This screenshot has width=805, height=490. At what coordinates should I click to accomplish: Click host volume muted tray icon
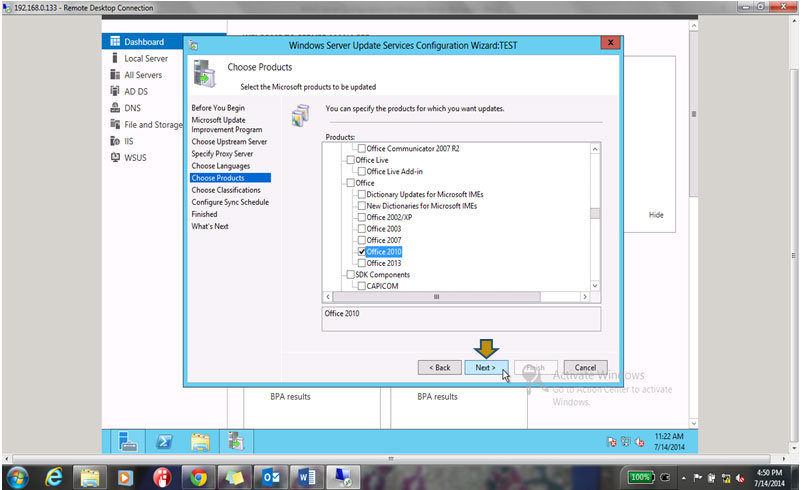740,478
